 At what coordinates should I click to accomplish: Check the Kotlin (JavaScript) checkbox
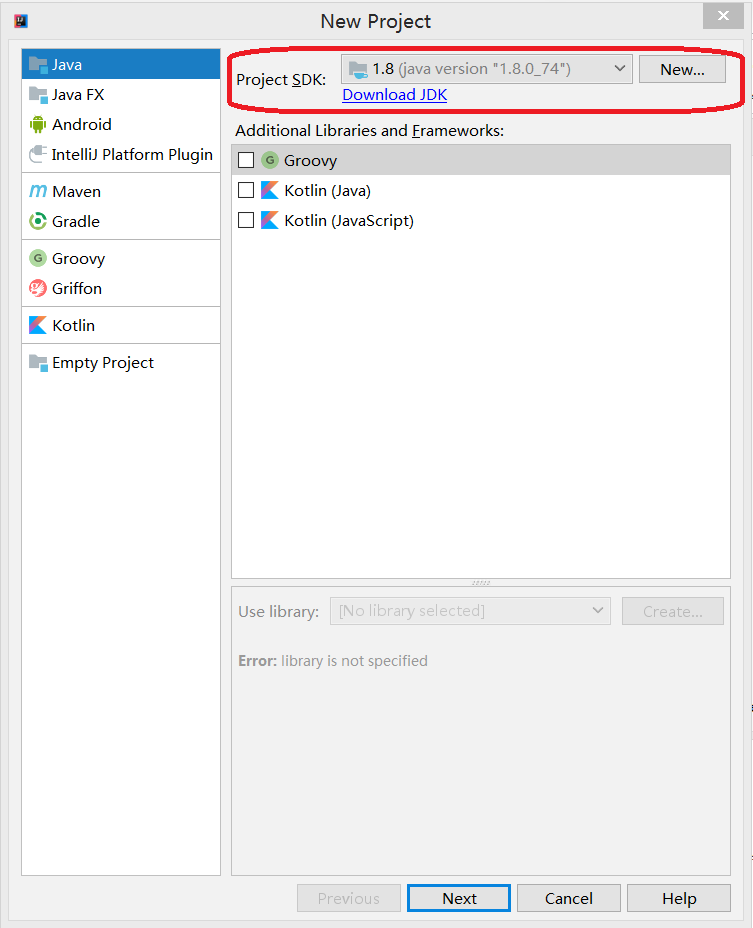(246, 220)
